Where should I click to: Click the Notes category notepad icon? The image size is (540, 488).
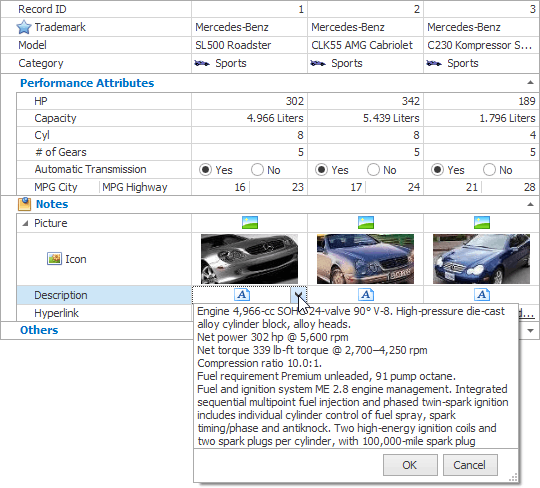24,204
